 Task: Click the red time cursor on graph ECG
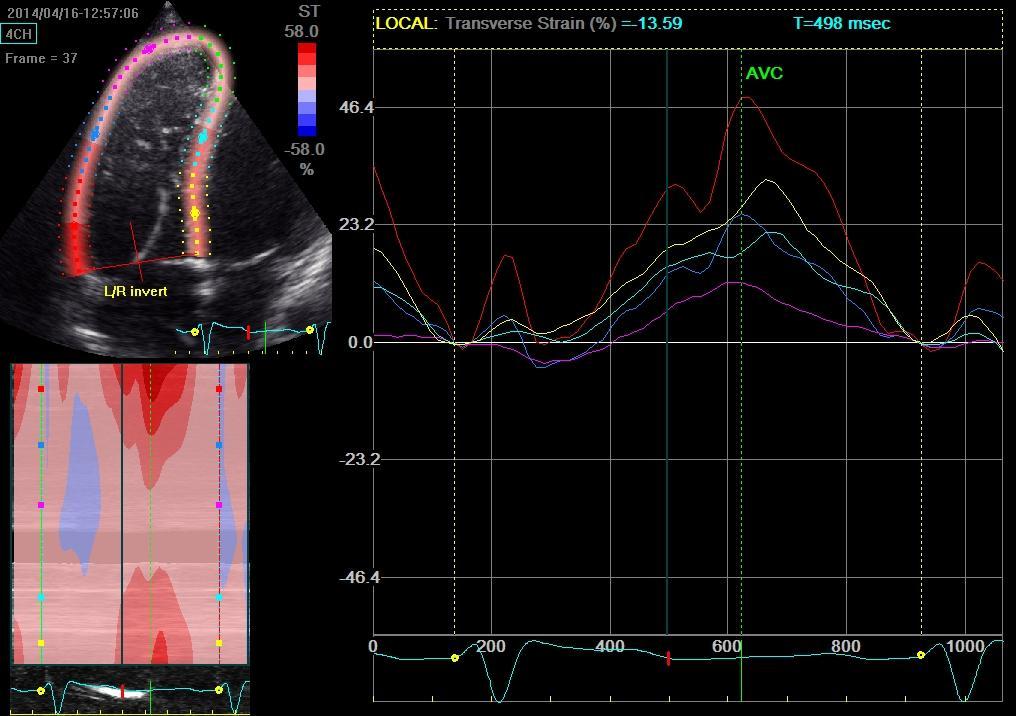pyautogui.click(x=668, y=659)
